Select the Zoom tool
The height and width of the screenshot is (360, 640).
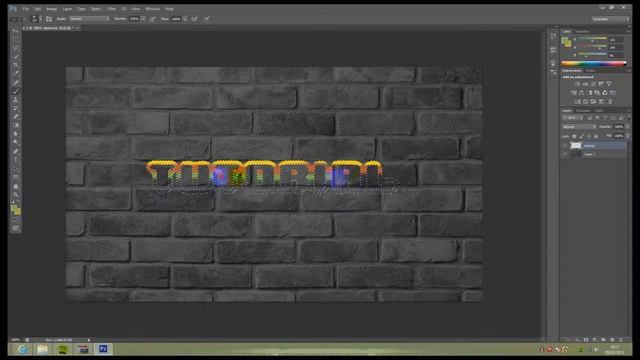(x=16, y=195)
